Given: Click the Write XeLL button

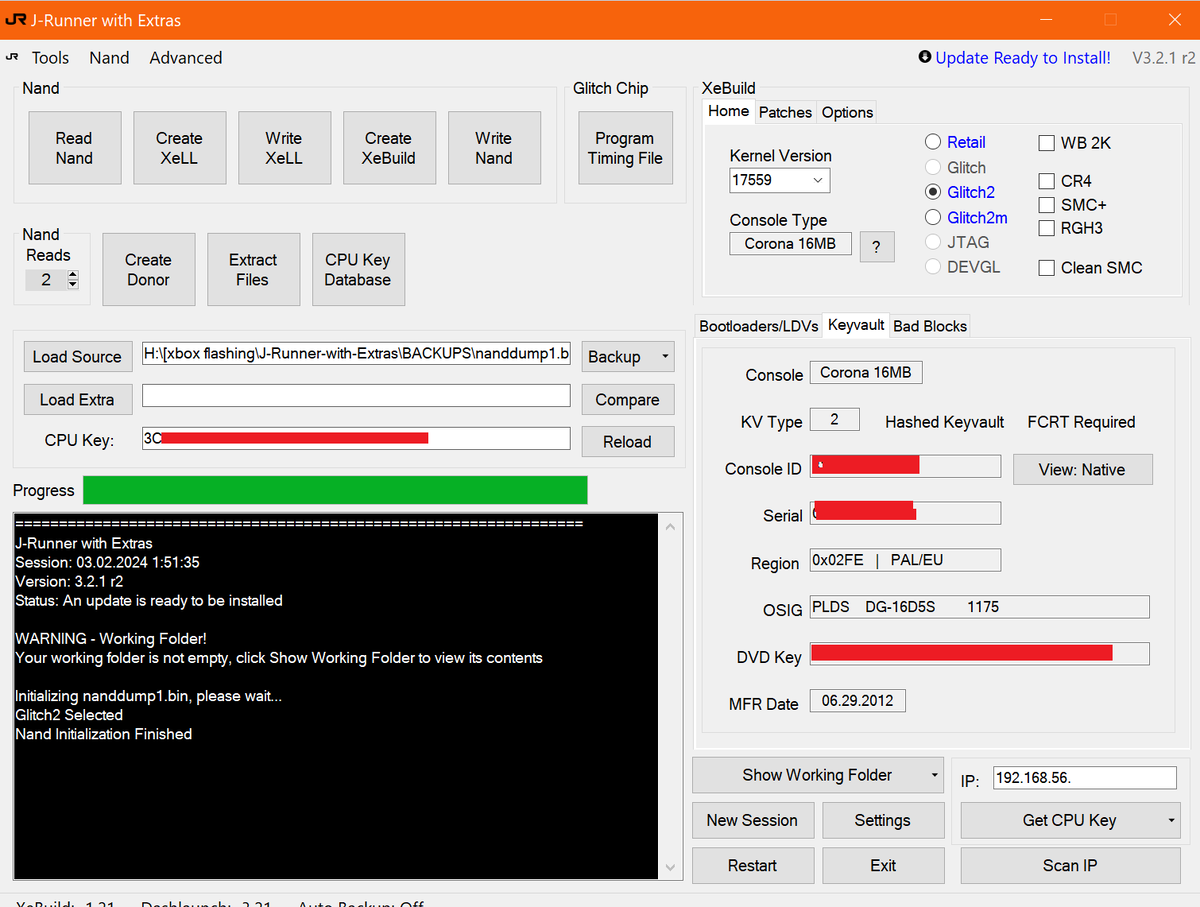Looking at the screenshot, I should click(284, 148).
